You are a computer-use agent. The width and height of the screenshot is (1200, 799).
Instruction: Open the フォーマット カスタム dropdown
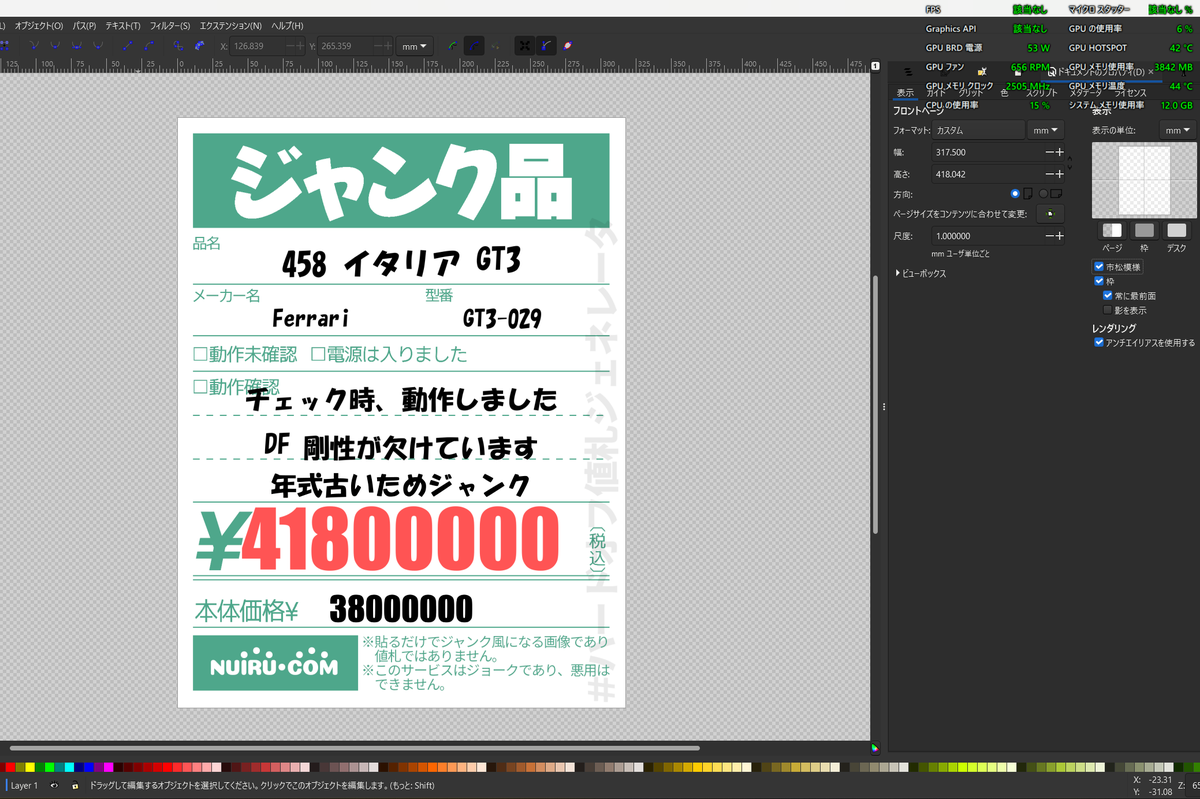click(x=978, y=130)
